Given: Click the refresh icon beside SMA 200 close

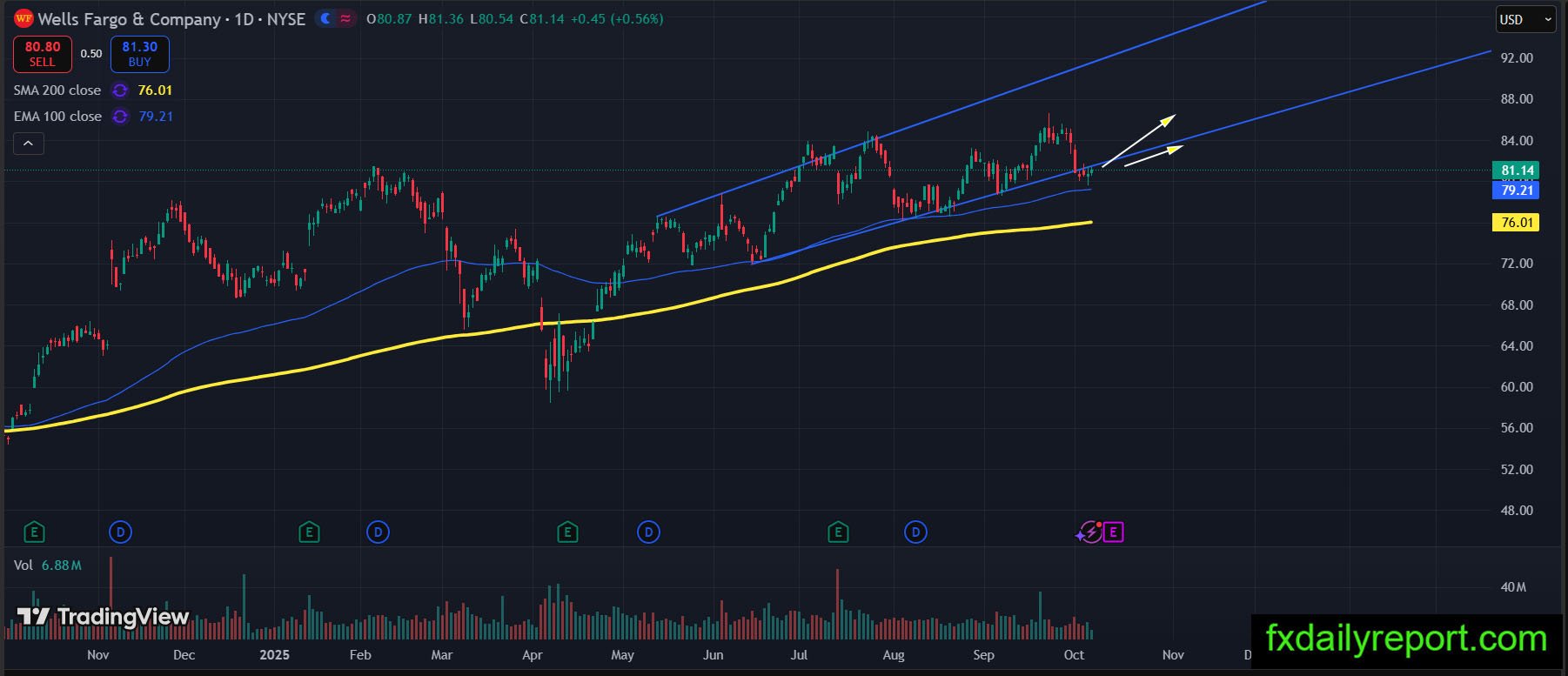Looking at the screenshot, I should [120, 90].
